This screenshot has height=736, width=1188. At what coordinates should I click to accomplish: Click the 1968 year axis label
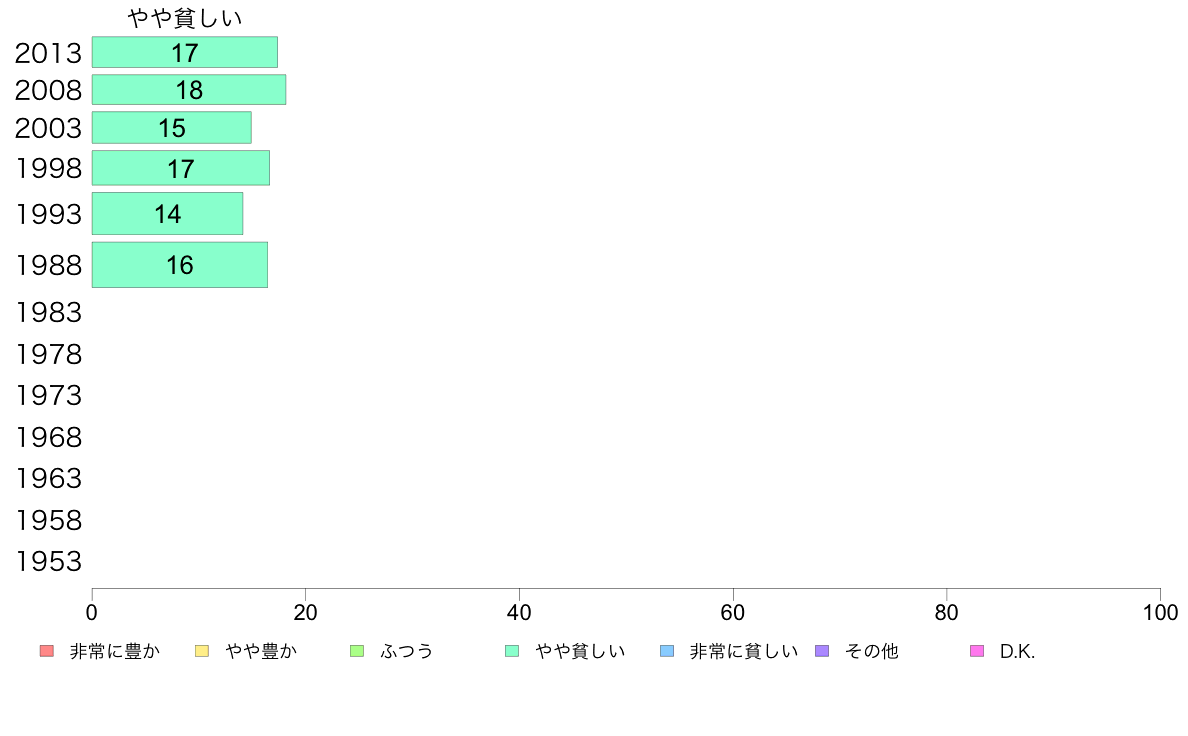click(48, 437)
